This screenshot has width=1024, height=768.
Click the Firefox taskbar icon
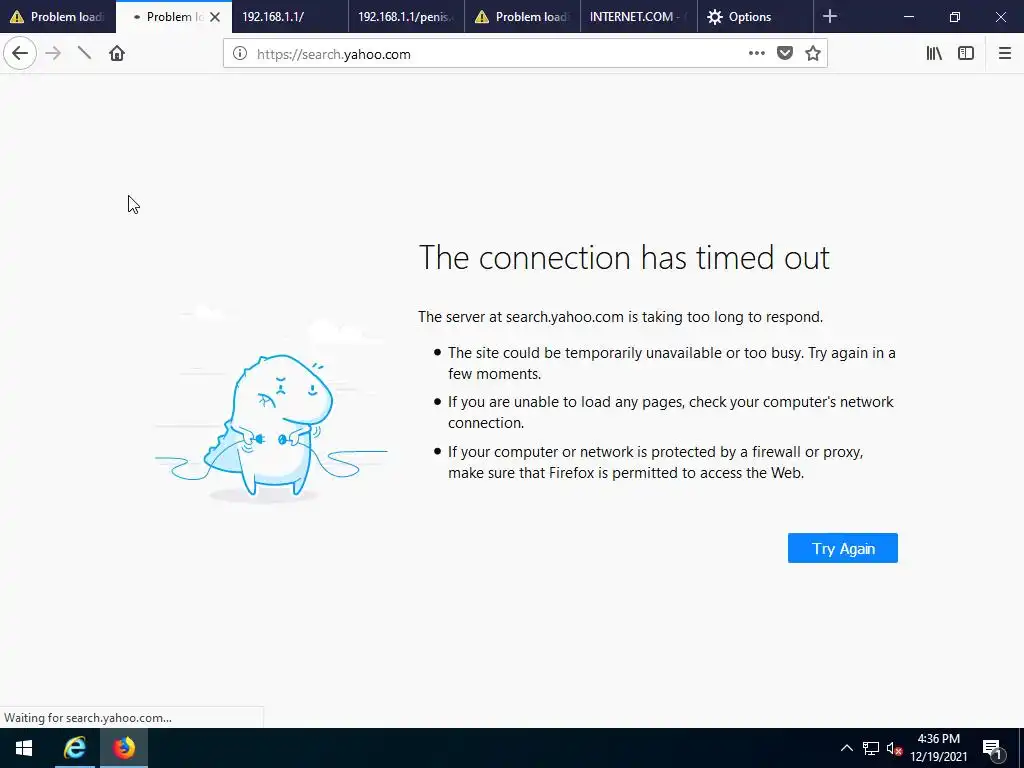[x=123, y=748]
